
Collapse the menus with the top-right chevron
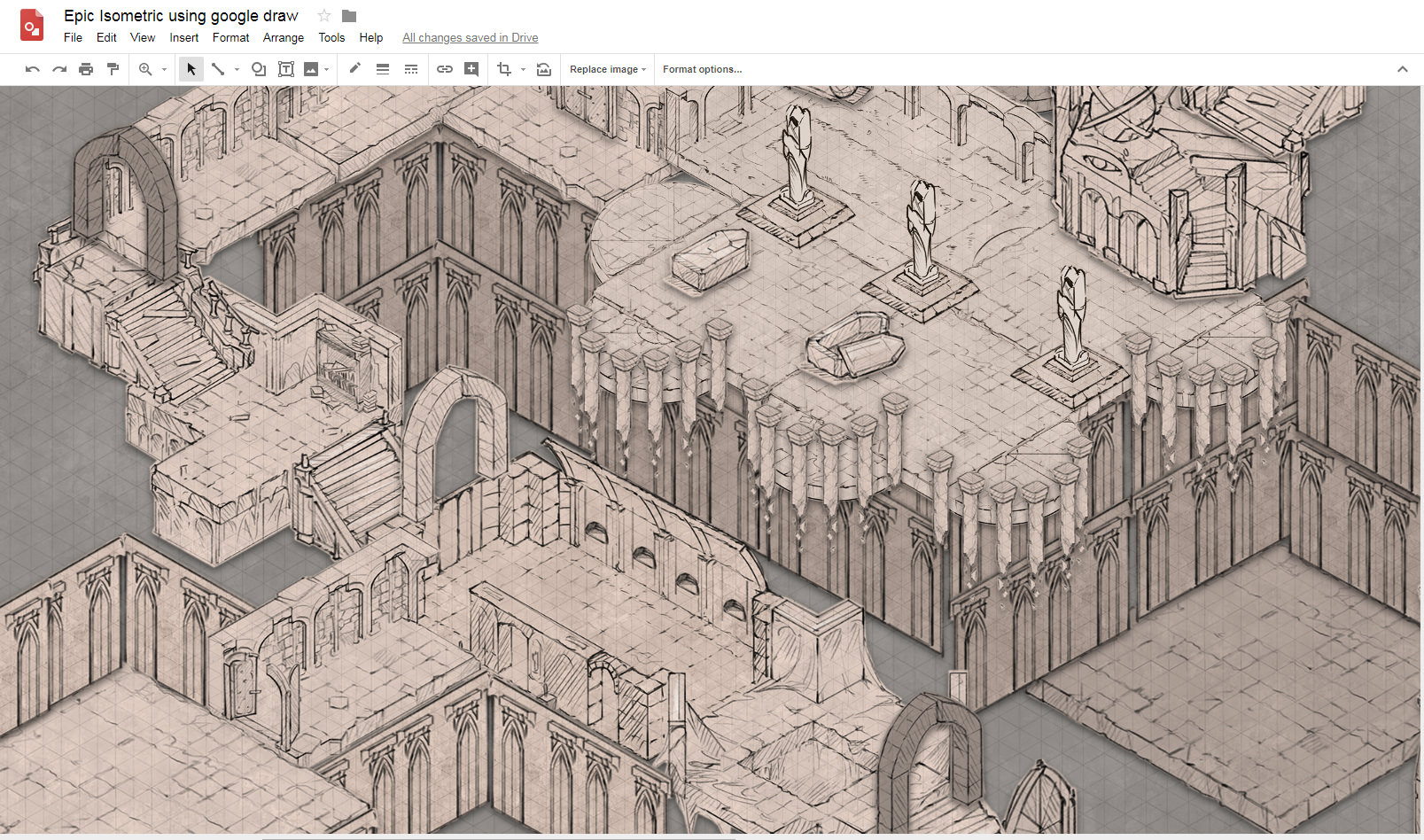(1402, 69)
